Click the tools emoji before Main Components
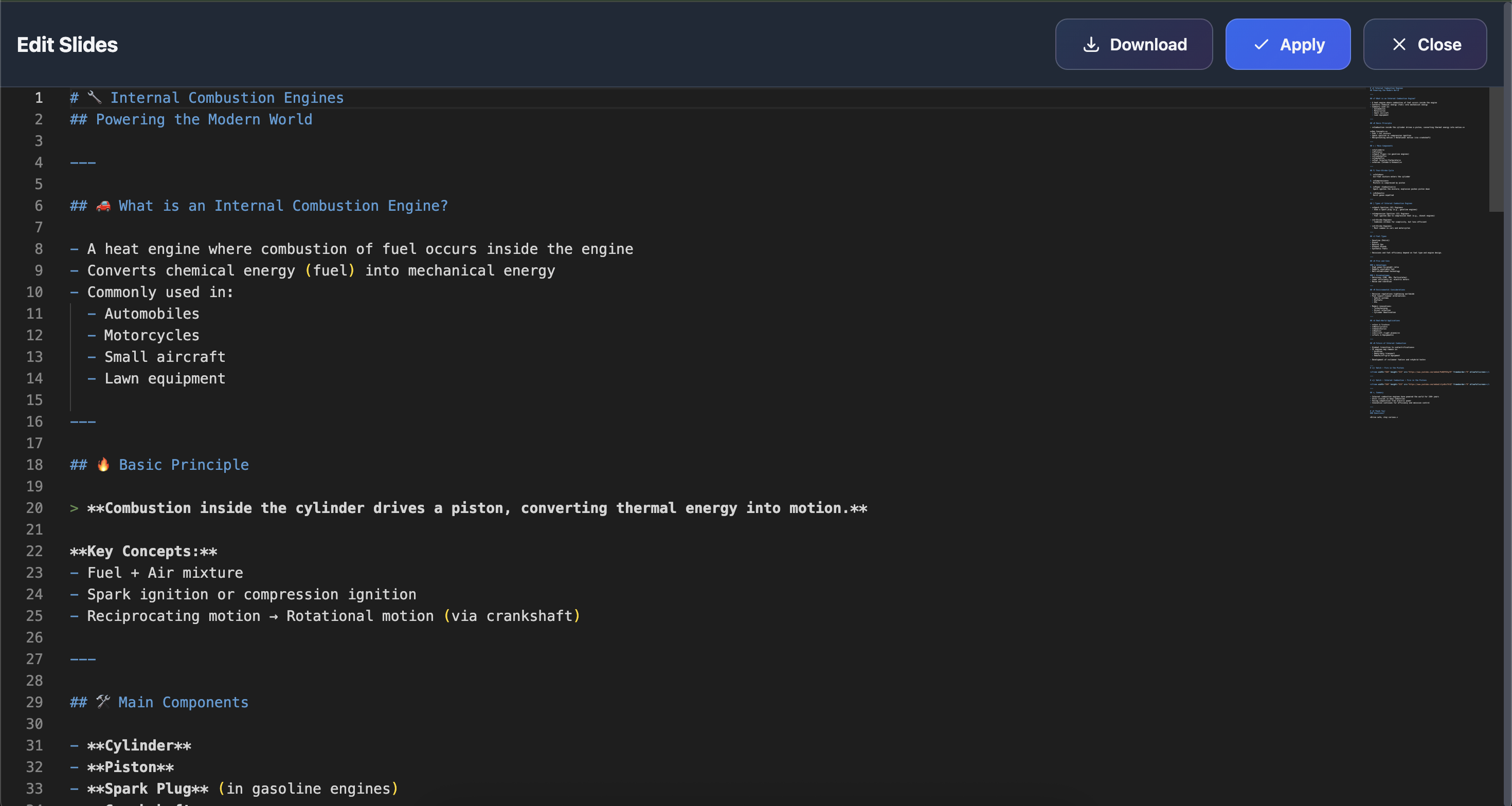This screenshot has width=1512, height=806. 103,702
